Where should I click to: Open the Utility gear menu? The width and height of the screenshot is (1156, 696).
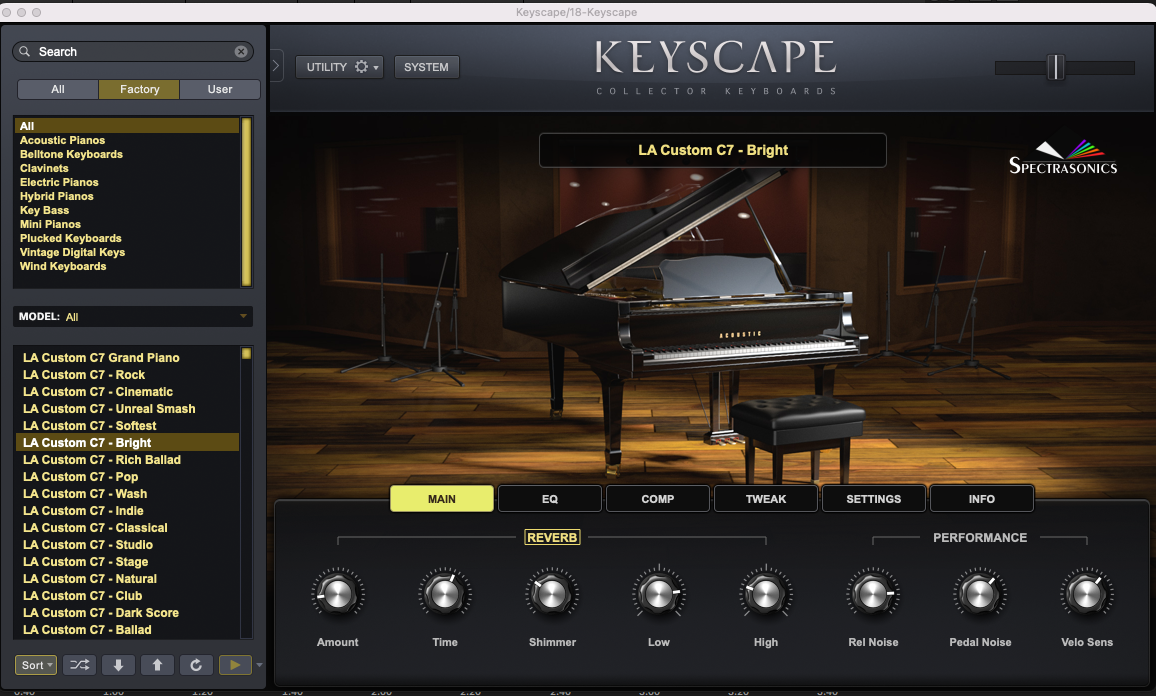[339, 67]
